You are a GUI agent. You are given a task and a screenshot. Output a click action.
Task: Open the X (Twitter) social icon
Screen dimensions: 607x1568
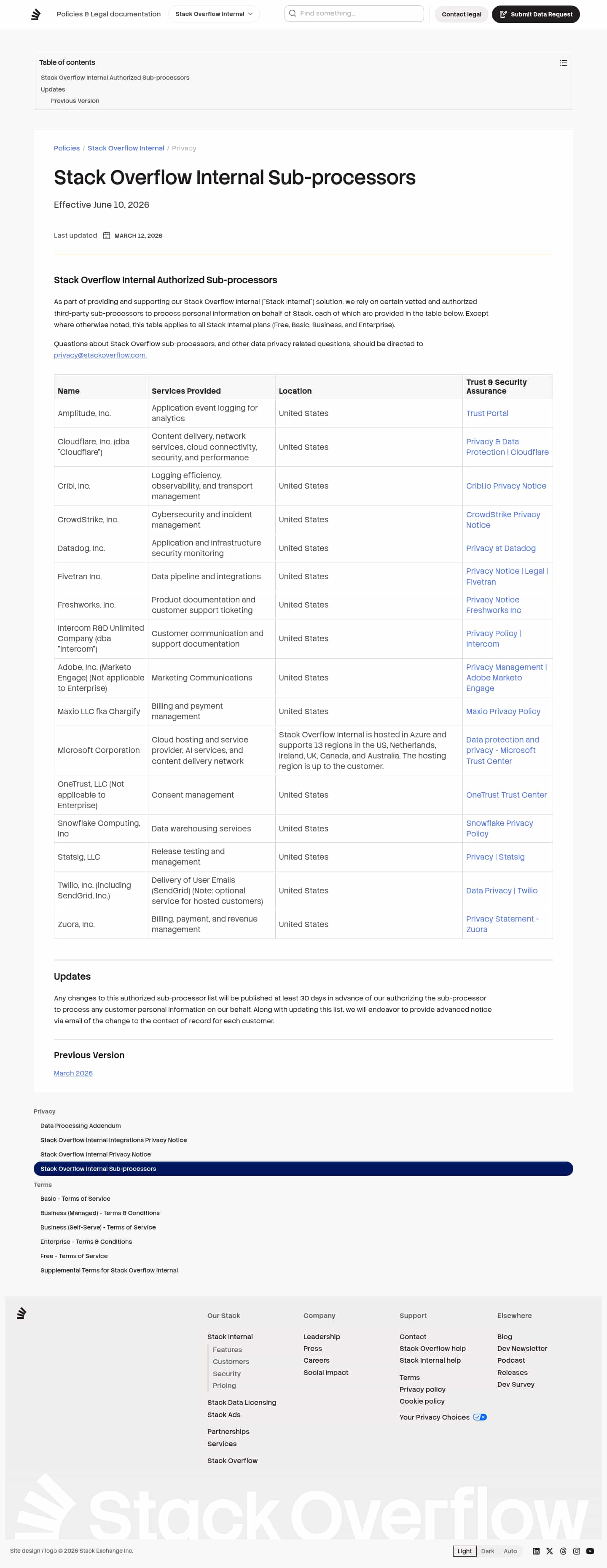[549, 1551]
